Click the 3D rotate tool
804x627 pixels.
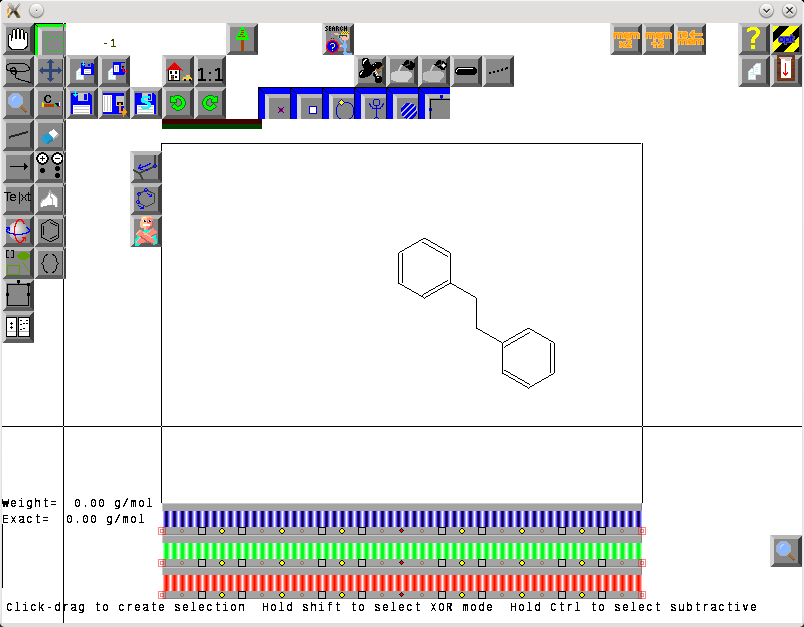click(18, 231)
